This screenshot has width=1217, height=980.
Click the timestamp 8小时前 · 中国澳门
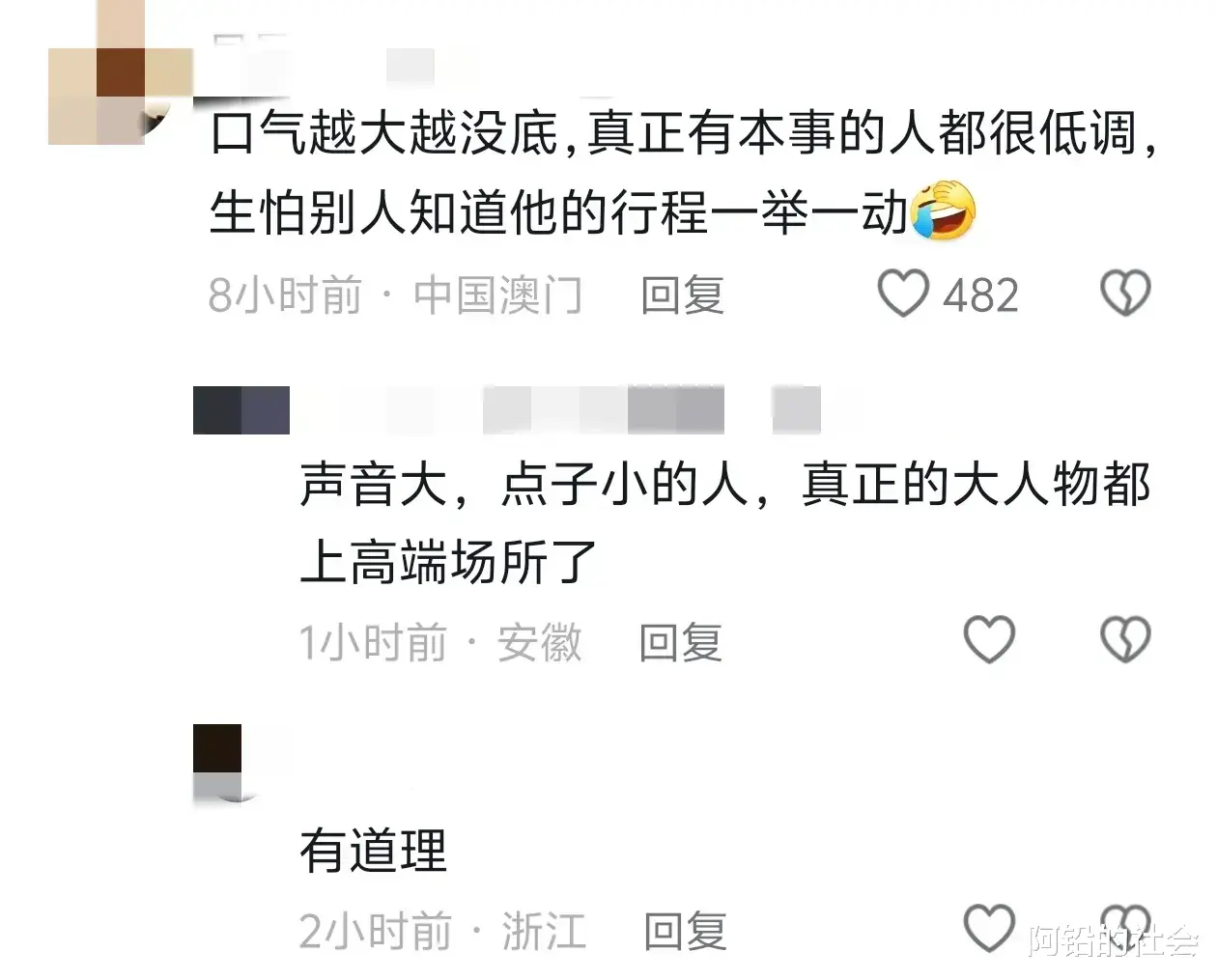[x=396, y=294]
